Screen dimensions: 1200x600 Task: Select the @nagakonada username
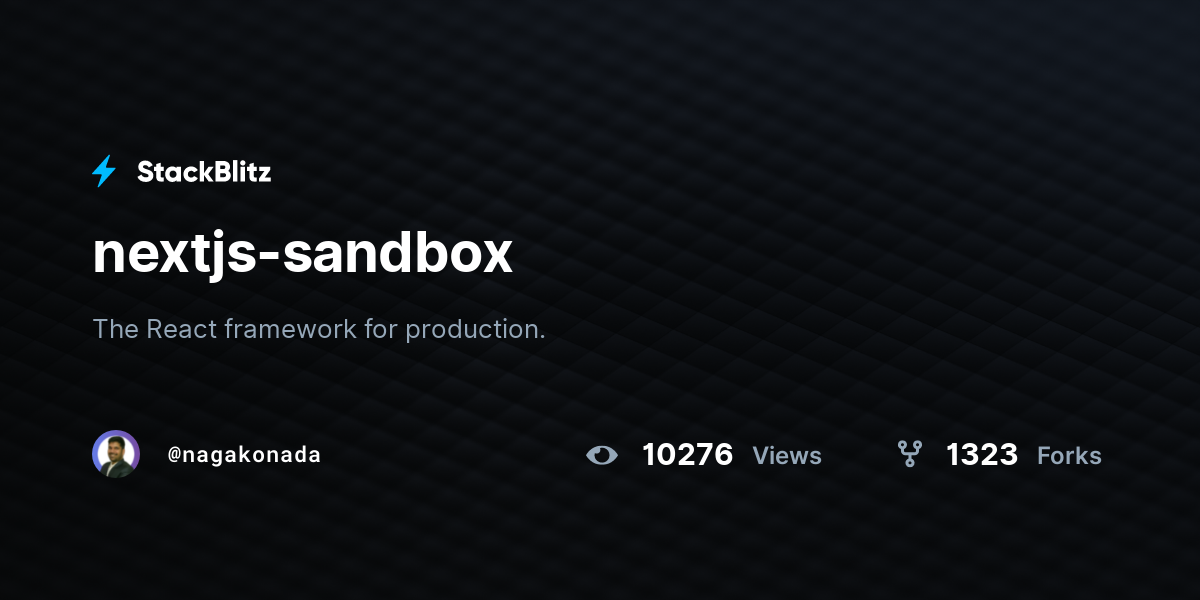point(244,455)
